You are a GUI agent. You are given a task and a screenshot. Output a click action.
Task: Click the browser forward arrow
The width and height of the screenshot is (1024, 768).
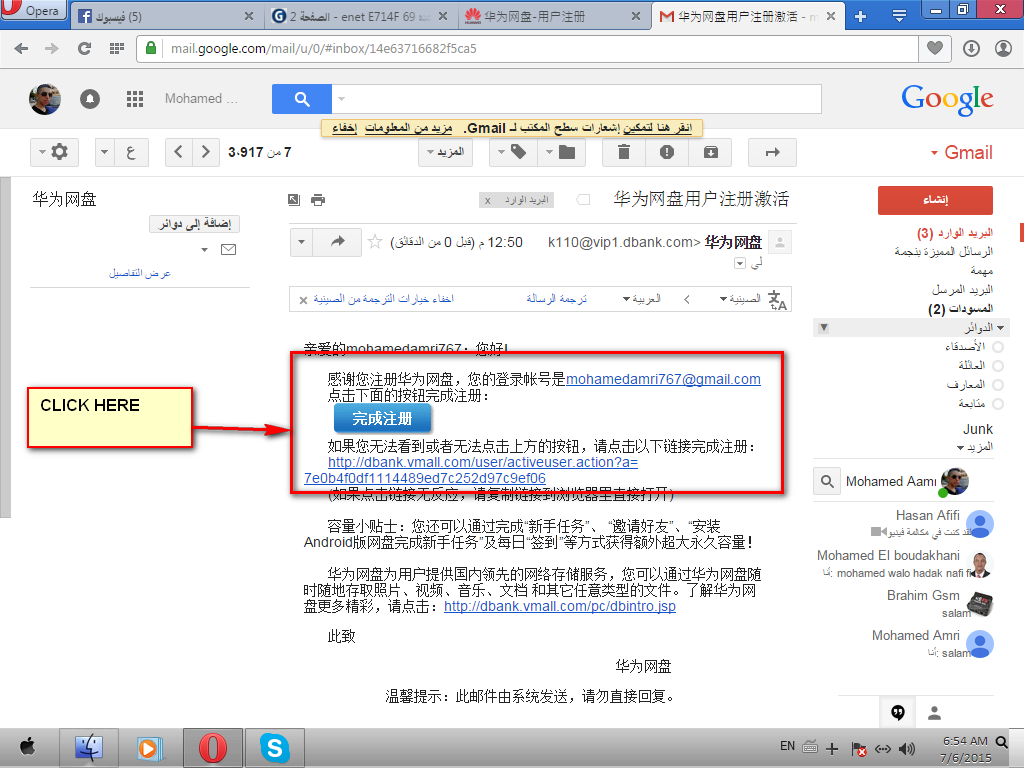[x=52, y=48]
